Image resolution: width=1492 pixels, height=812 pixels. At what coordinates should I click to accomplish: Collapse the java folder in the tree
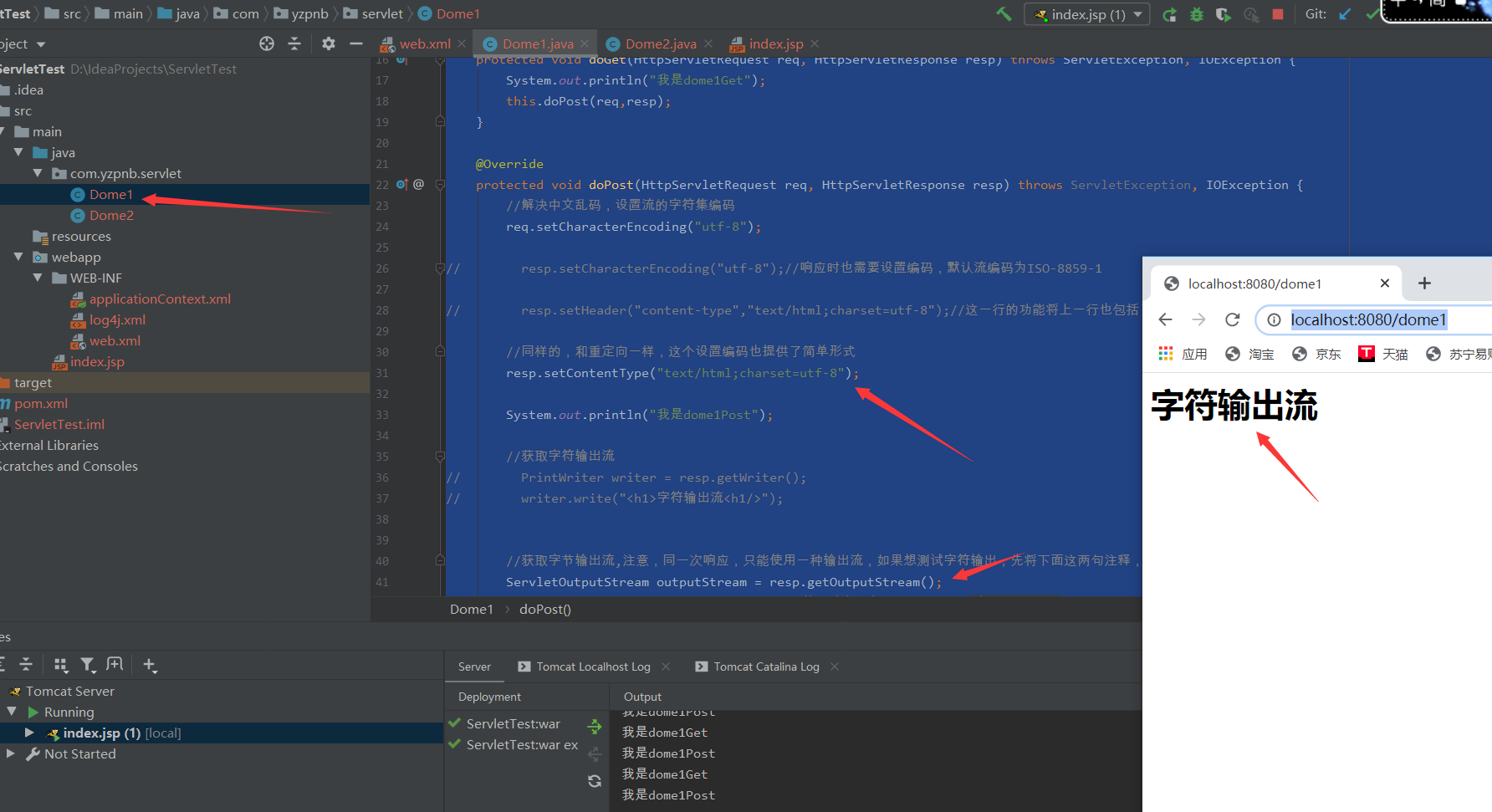18,152
